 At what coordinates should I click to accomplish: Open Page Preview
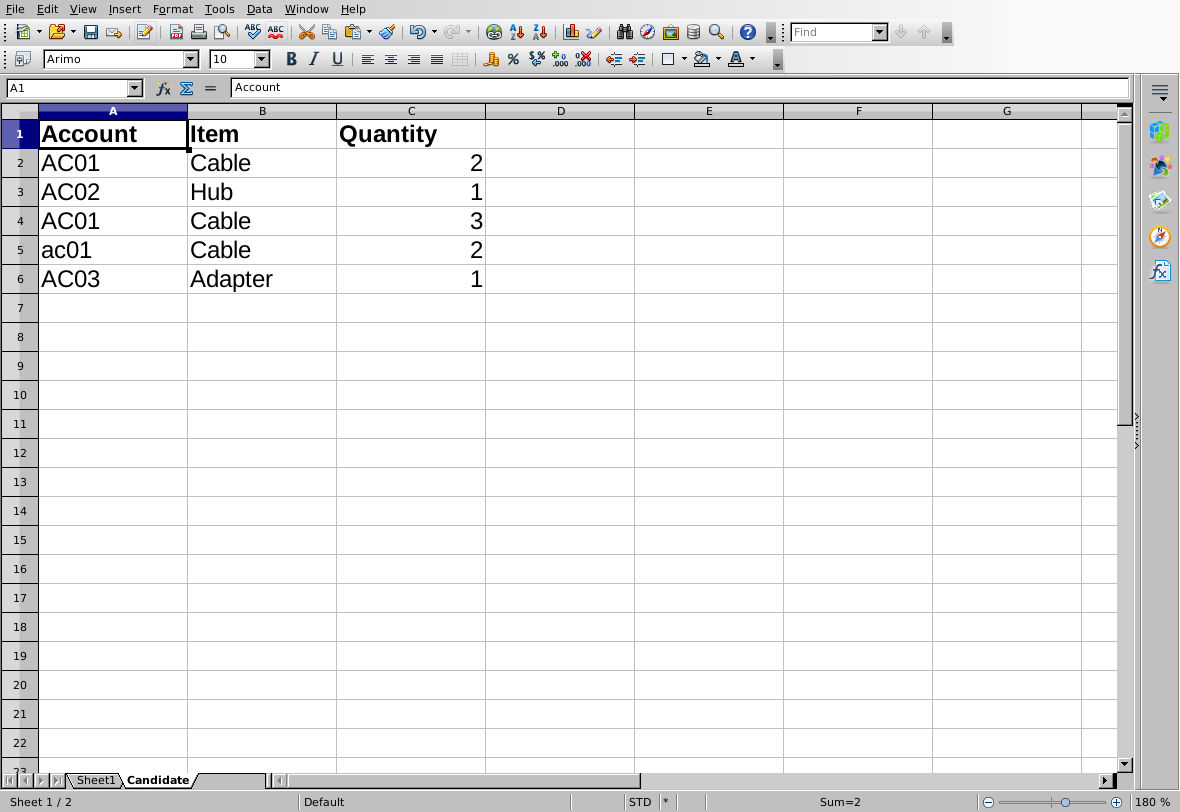pos(222,32)
